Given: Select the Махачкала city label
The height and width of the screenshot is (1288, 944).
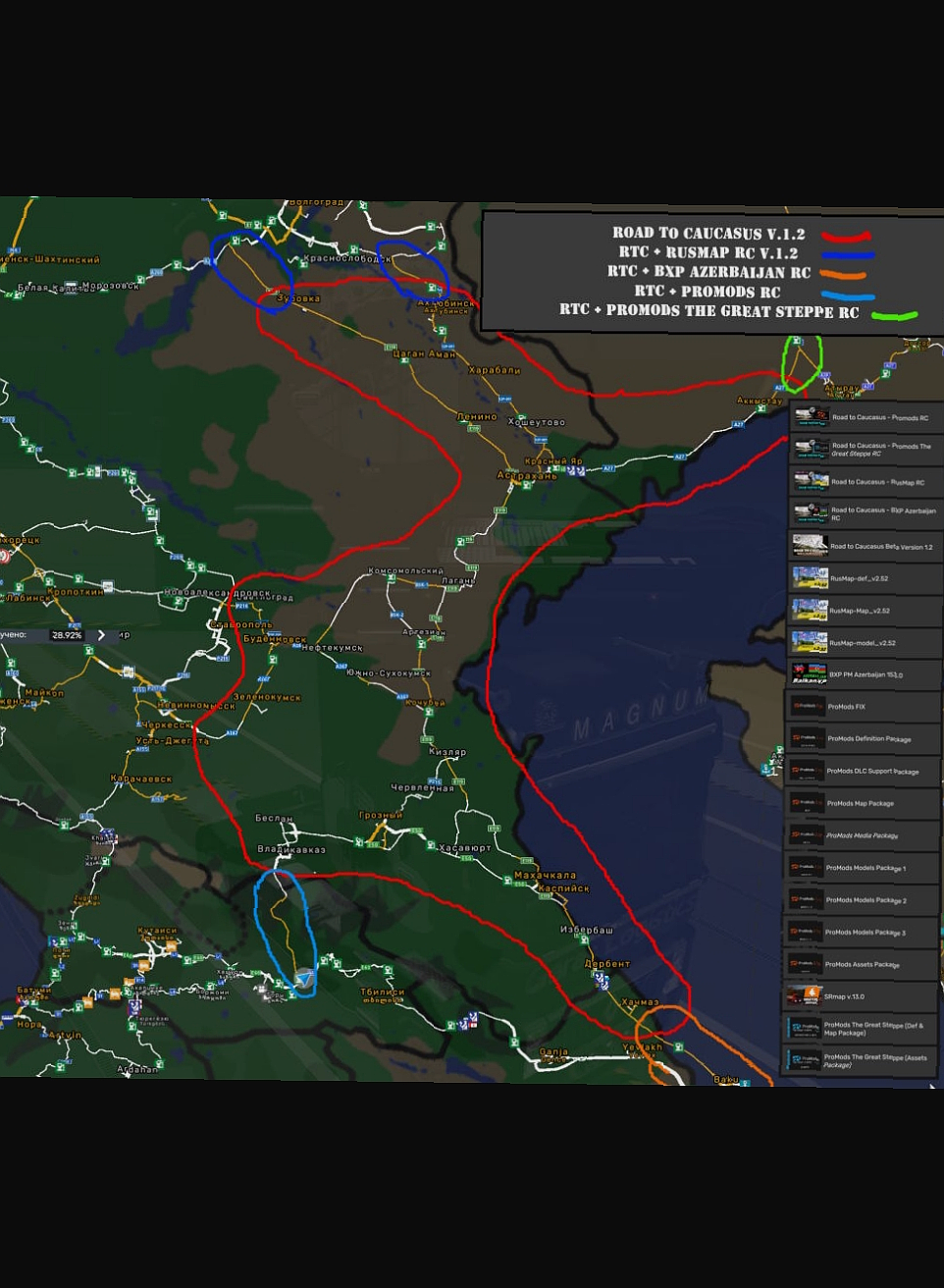Looking at the screenshot, I should [546, 876].
